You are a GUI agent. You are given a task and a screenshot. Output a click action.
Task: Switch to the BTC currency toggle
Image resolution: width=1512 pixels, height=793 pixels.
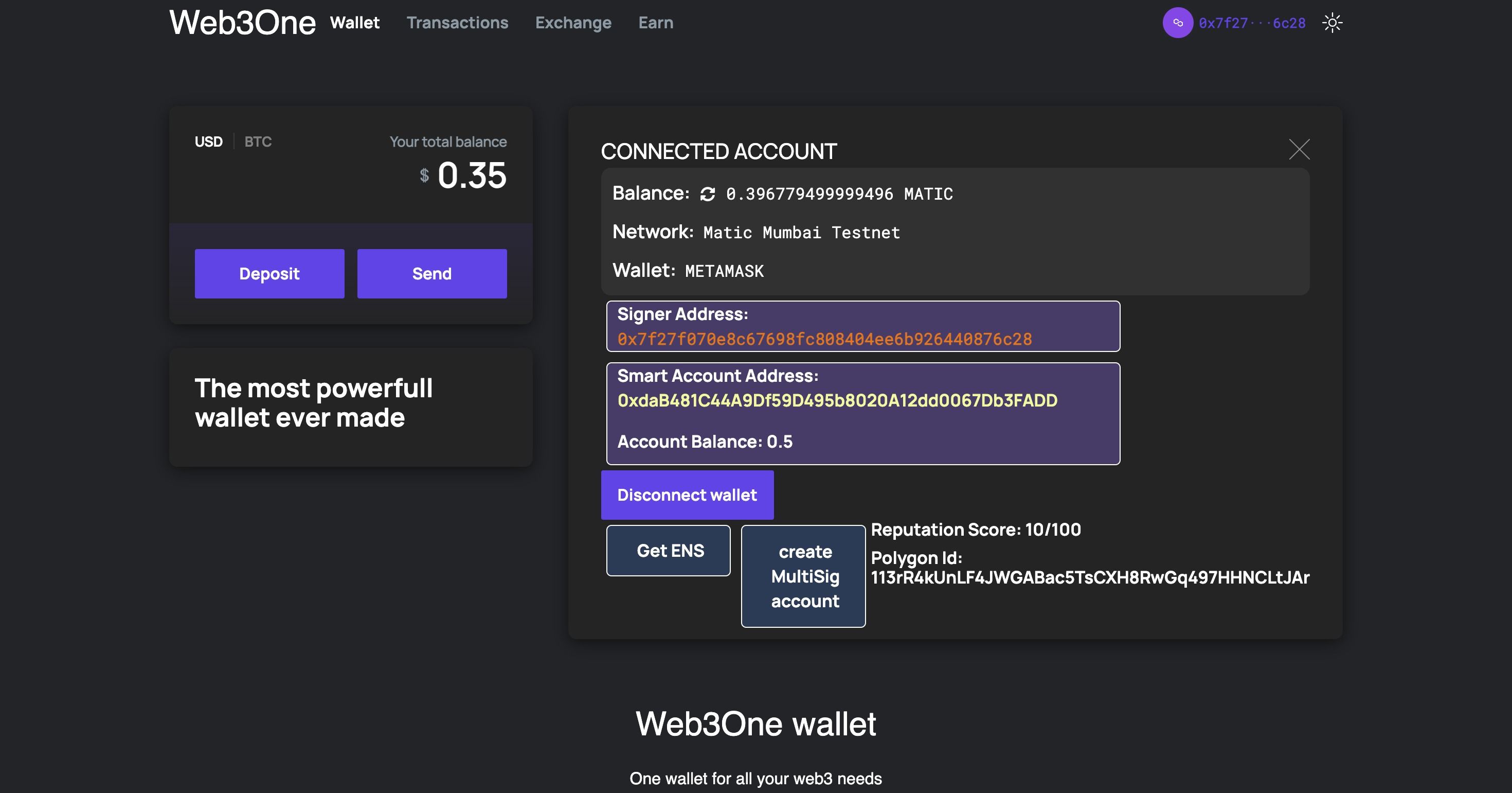257,141
